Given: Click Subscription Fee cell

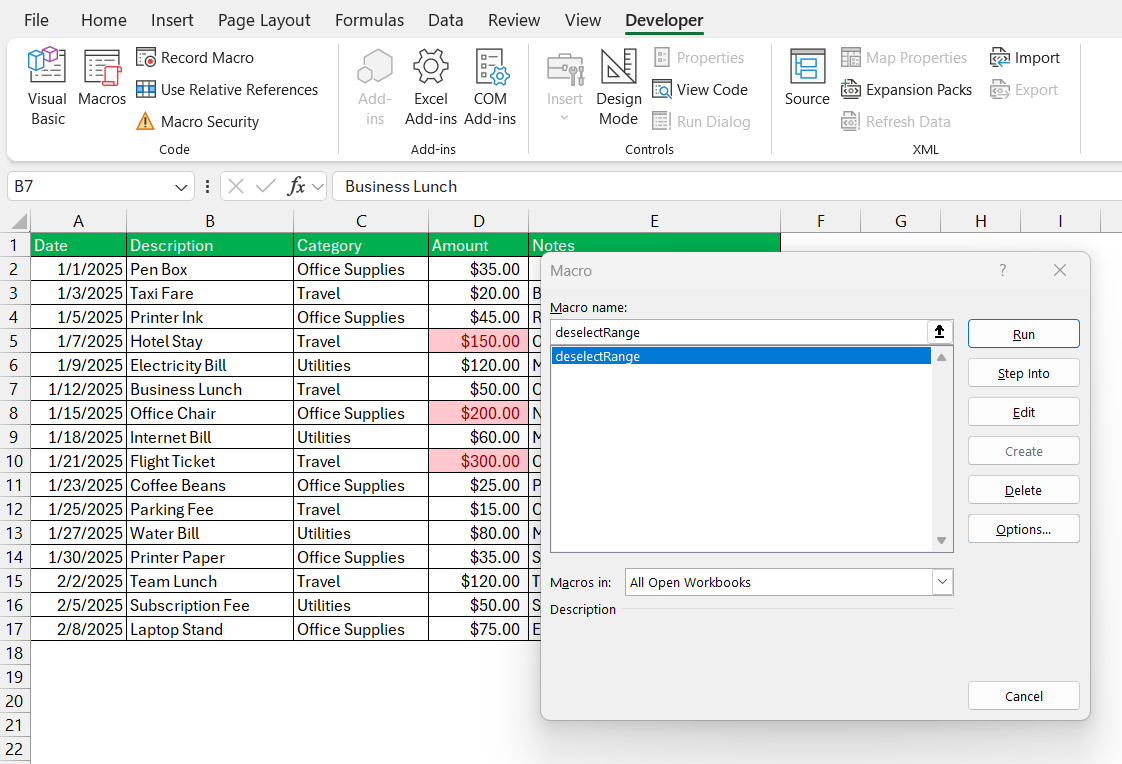Looking at the screenshot, I should 210,605.
